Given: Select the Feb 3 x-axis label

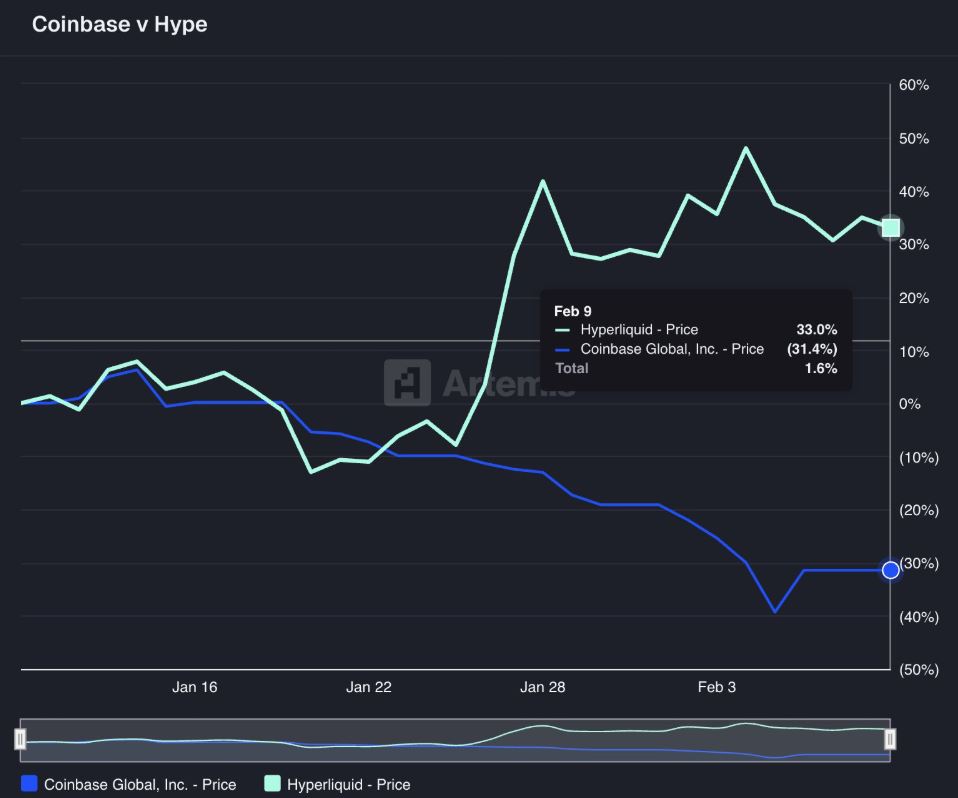Looking at the screenshot, I should pyautogui.click(x=716, y=687).
